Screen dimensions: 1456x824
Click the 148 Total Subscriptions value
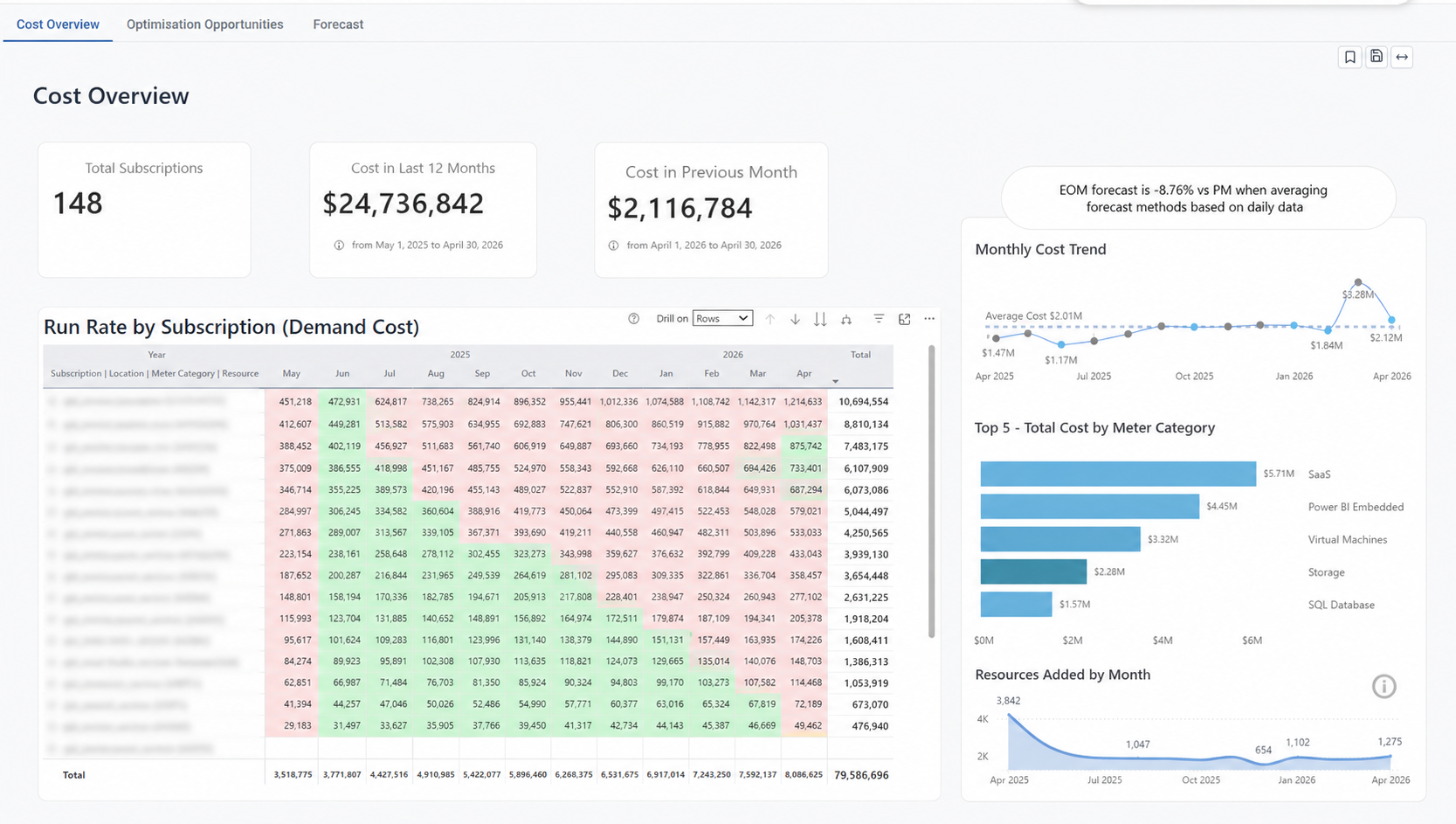click(x=78, y=204)
